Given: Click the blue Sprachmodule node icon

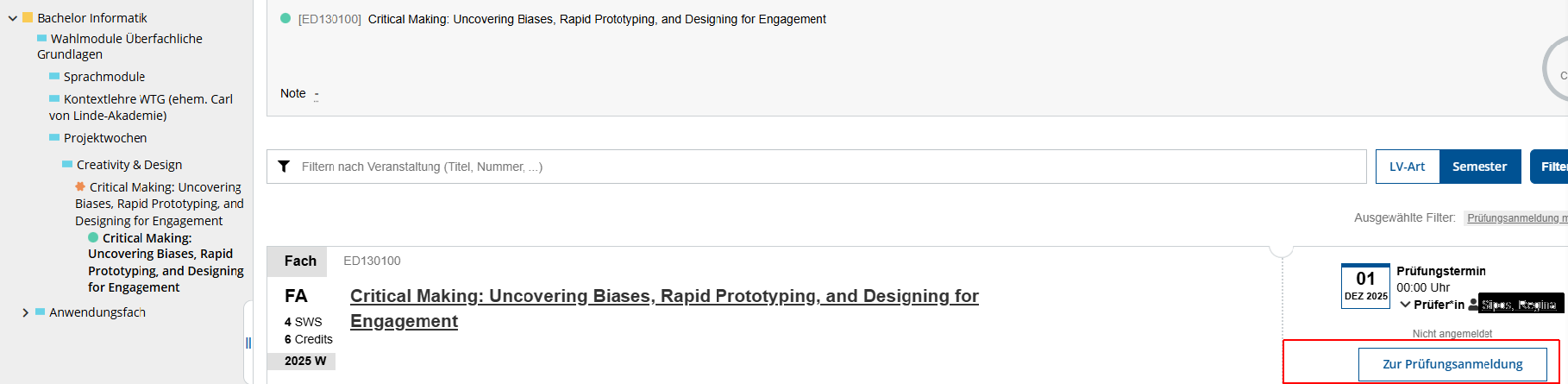Looking at the screenshot, I should click(x=54, y=76).
